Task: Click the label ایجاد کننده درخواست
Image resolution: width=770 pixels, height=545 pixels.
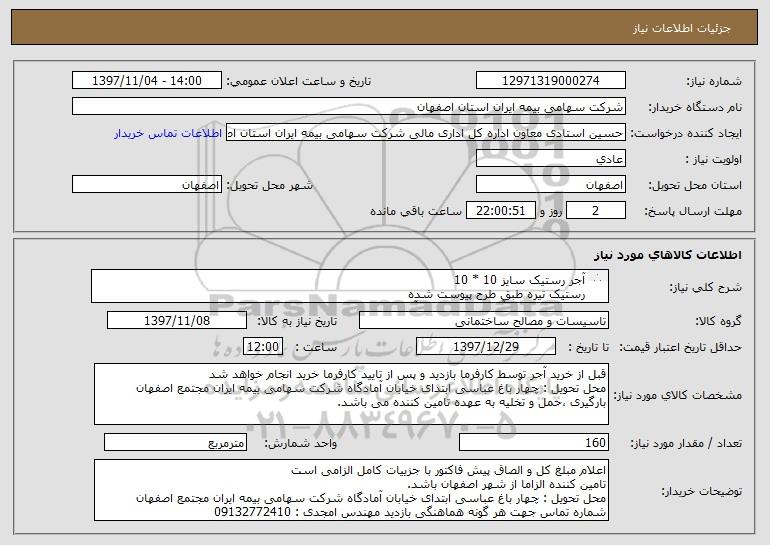Action: point(686,134)
